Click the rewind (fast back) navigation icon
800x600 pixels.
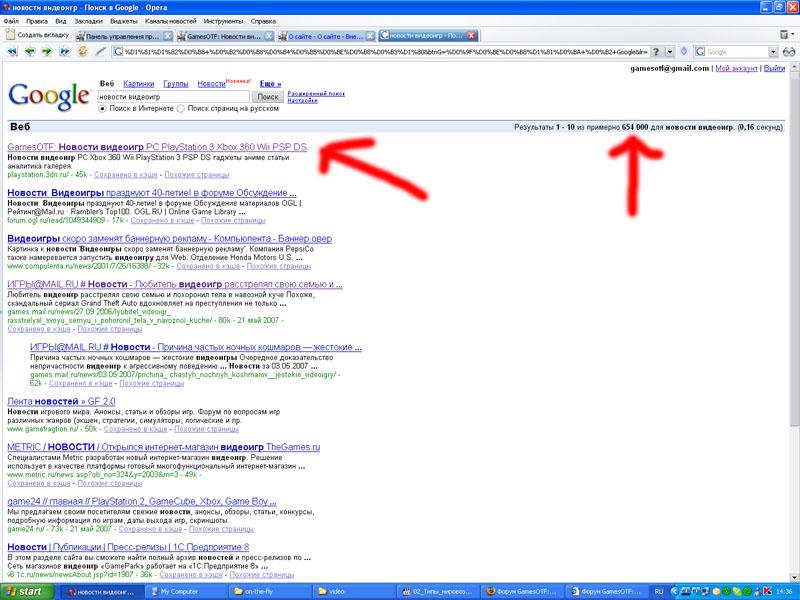point(12,52)
